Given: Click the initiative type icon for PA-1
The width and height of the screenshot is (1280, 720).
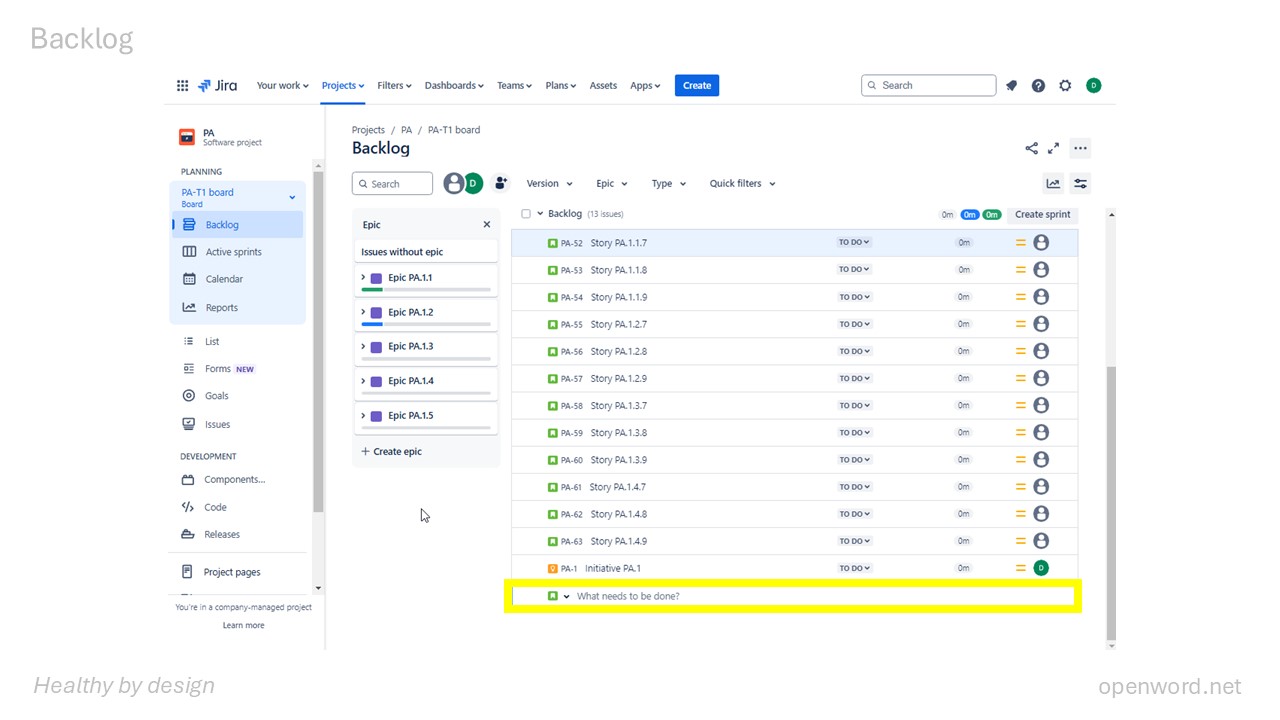Looking at the screenshot, I should pyautogui.click(x=552, y=568).
